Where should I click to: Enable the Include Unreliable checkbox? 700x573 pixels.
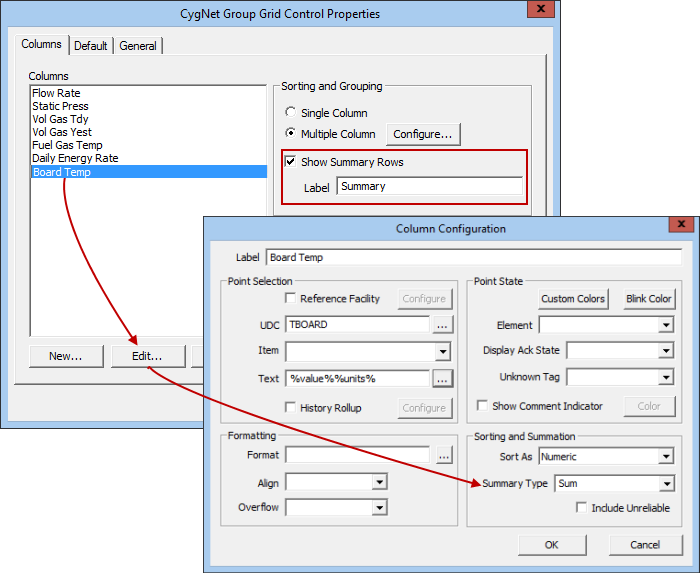click(x=581, y=507)
